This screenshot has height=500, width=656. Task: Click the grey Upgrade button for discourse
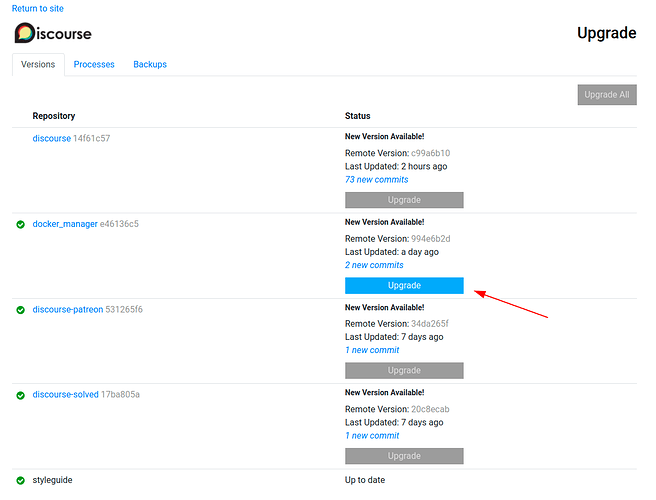pyautogui.click(x=404, y=200)
